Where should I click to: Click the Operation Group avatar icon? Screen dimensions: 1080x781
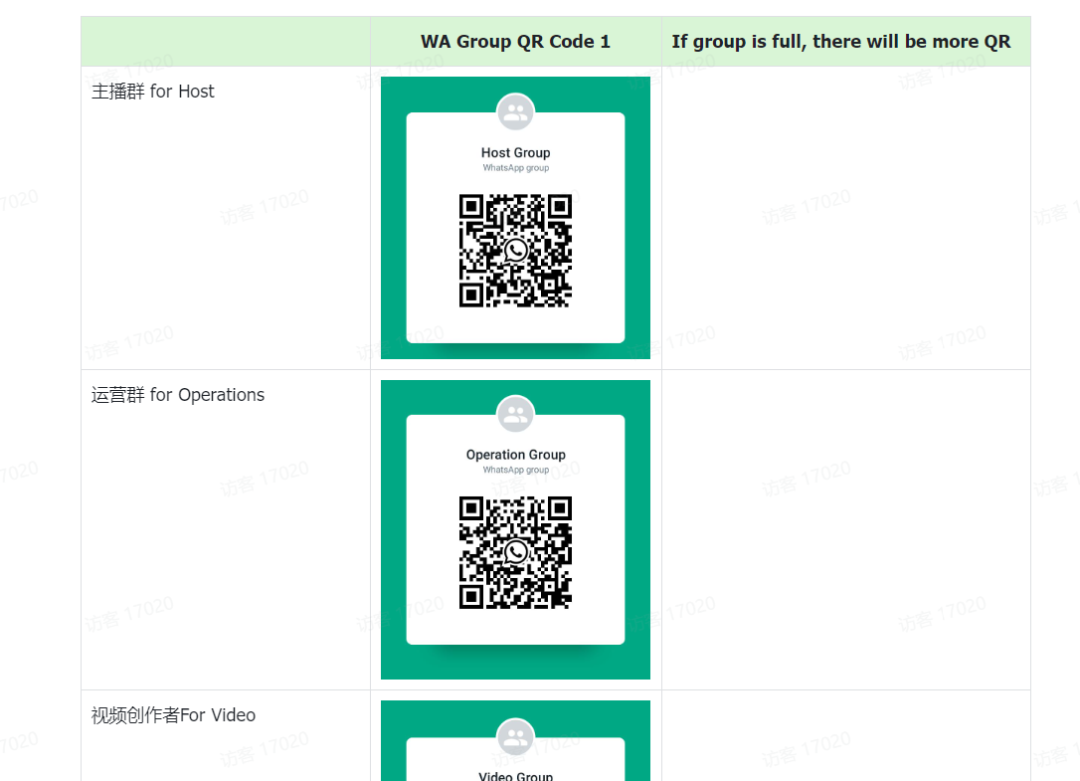[515, 414]
